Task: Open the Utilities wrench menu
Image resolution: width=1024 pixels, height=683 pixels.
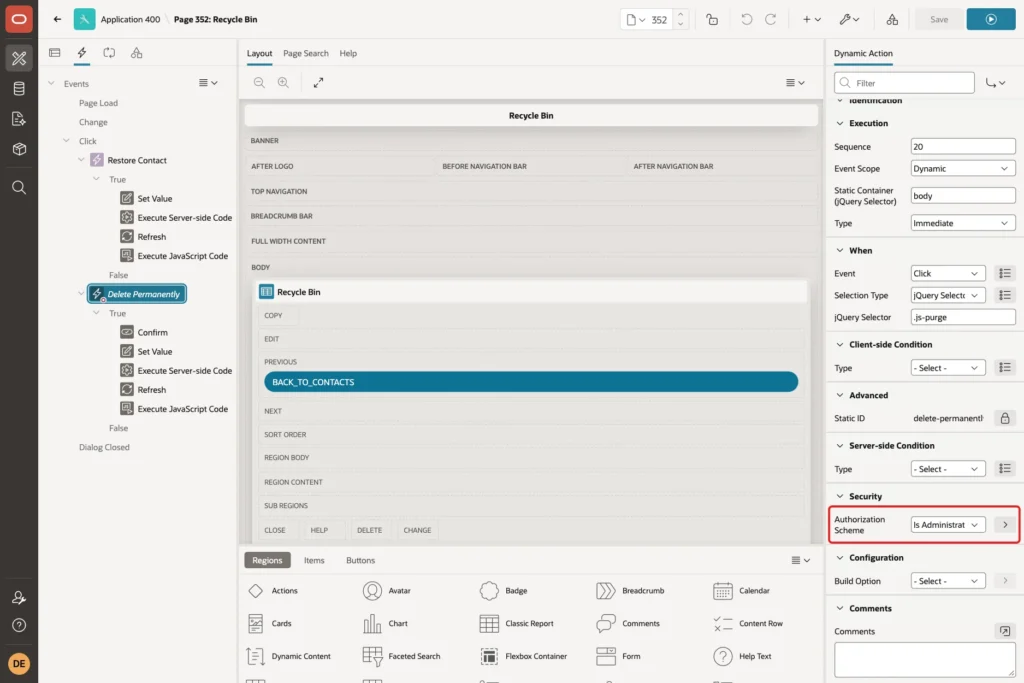Action: click(x=849, y=20)
